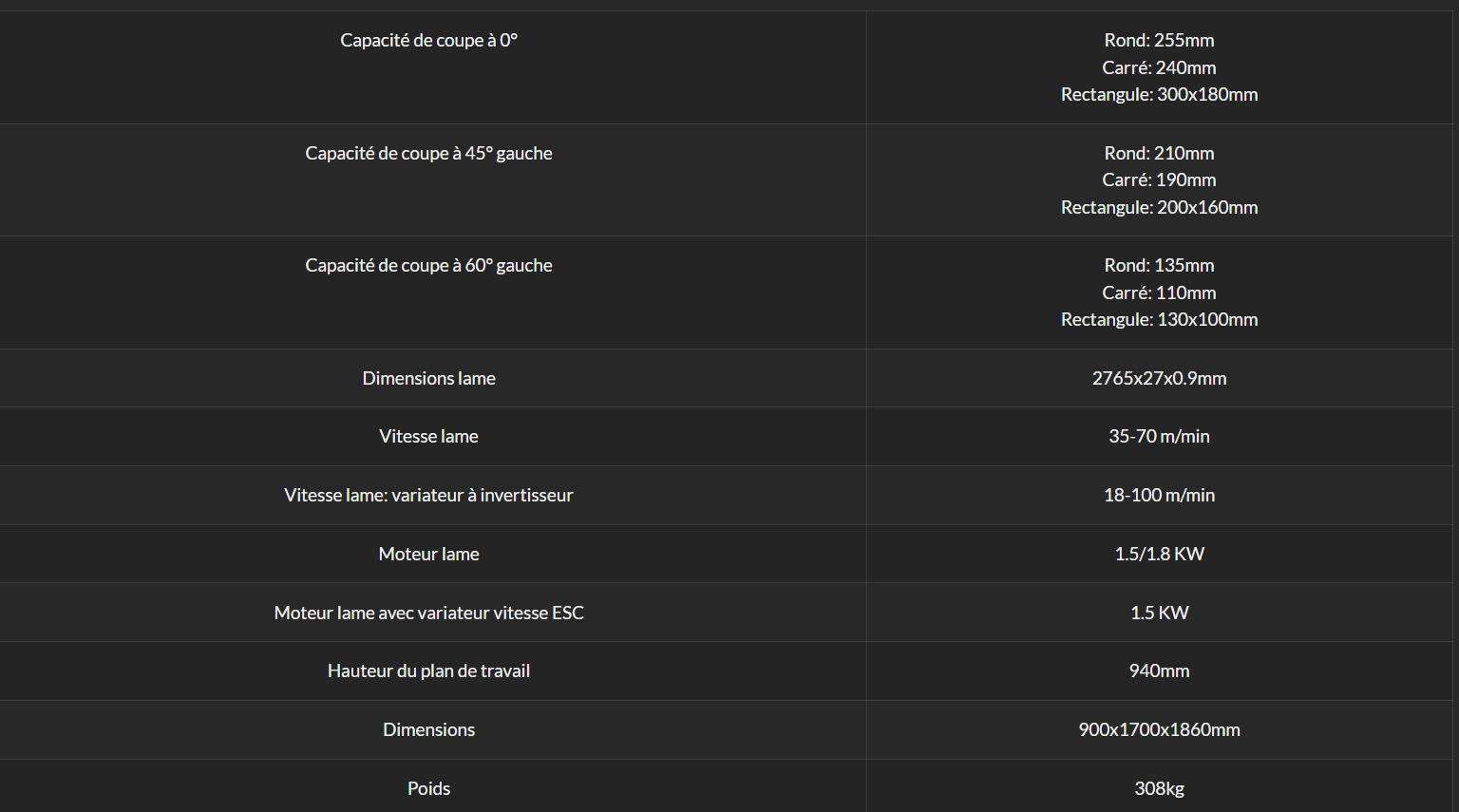Screen dimensions: 1459x812
Task: Click the 'Dimensions lame' row label
Action: click(428, 379)
